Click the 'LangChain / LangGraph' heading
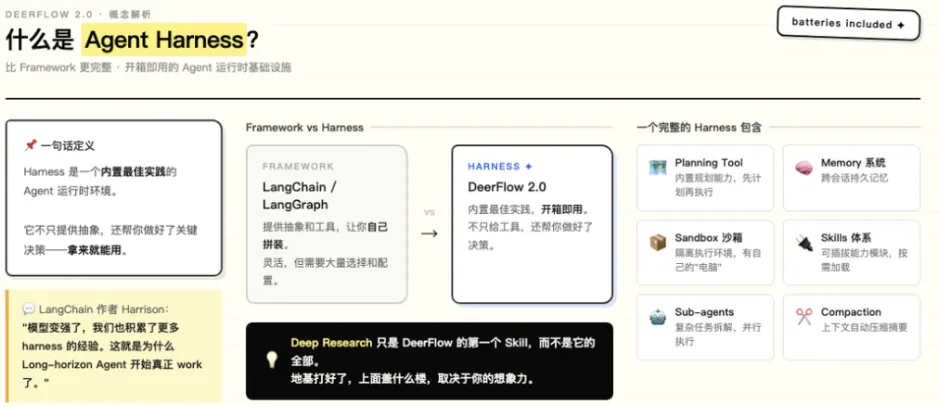The image size is (940, 407). [300, 195]
